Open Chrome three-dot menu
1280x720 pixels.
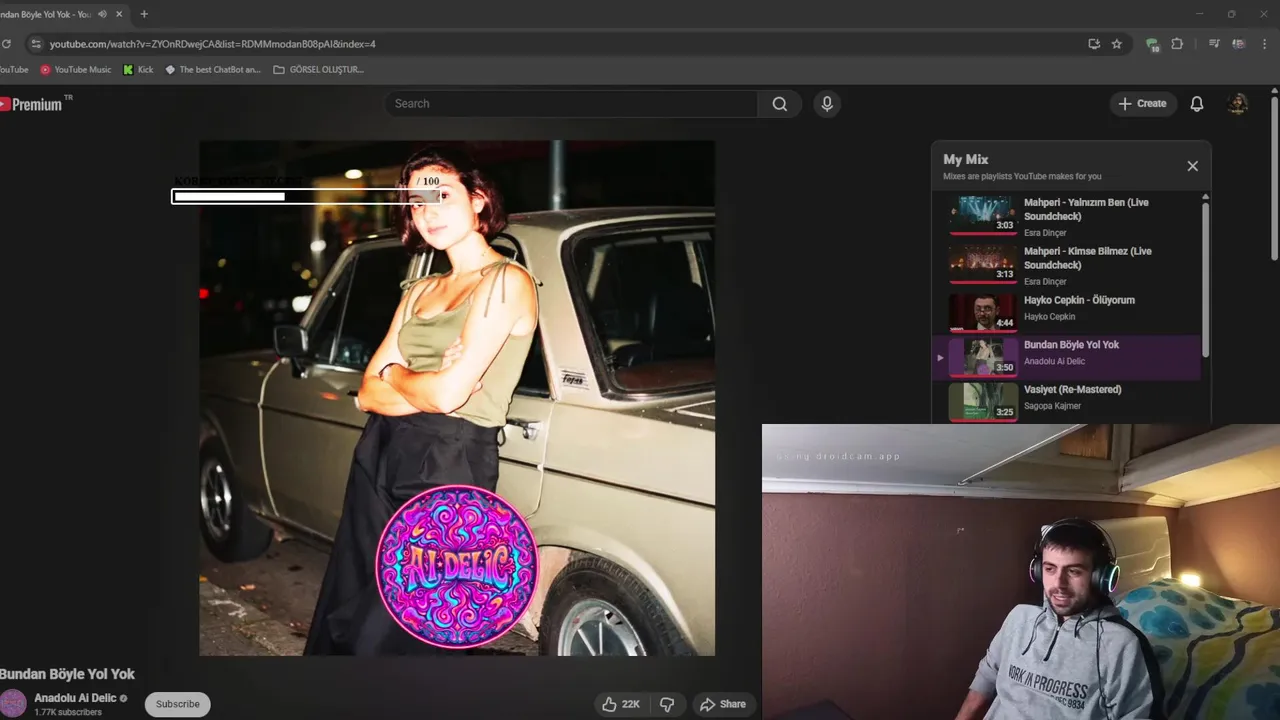click(1265, 44)
